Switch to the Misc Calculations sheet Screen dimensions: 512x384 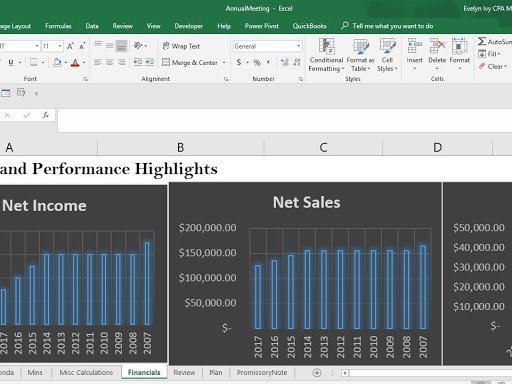[x=86, y=372]
